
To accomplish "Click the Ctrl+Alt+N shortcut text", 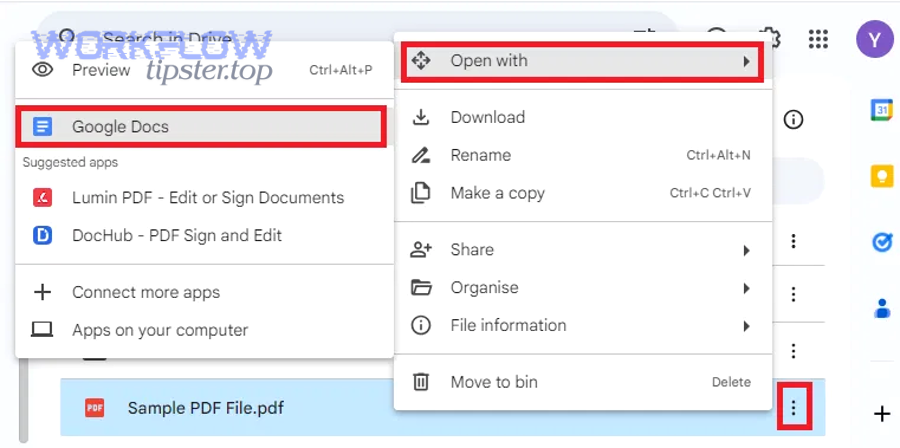I will coord(719,155).
